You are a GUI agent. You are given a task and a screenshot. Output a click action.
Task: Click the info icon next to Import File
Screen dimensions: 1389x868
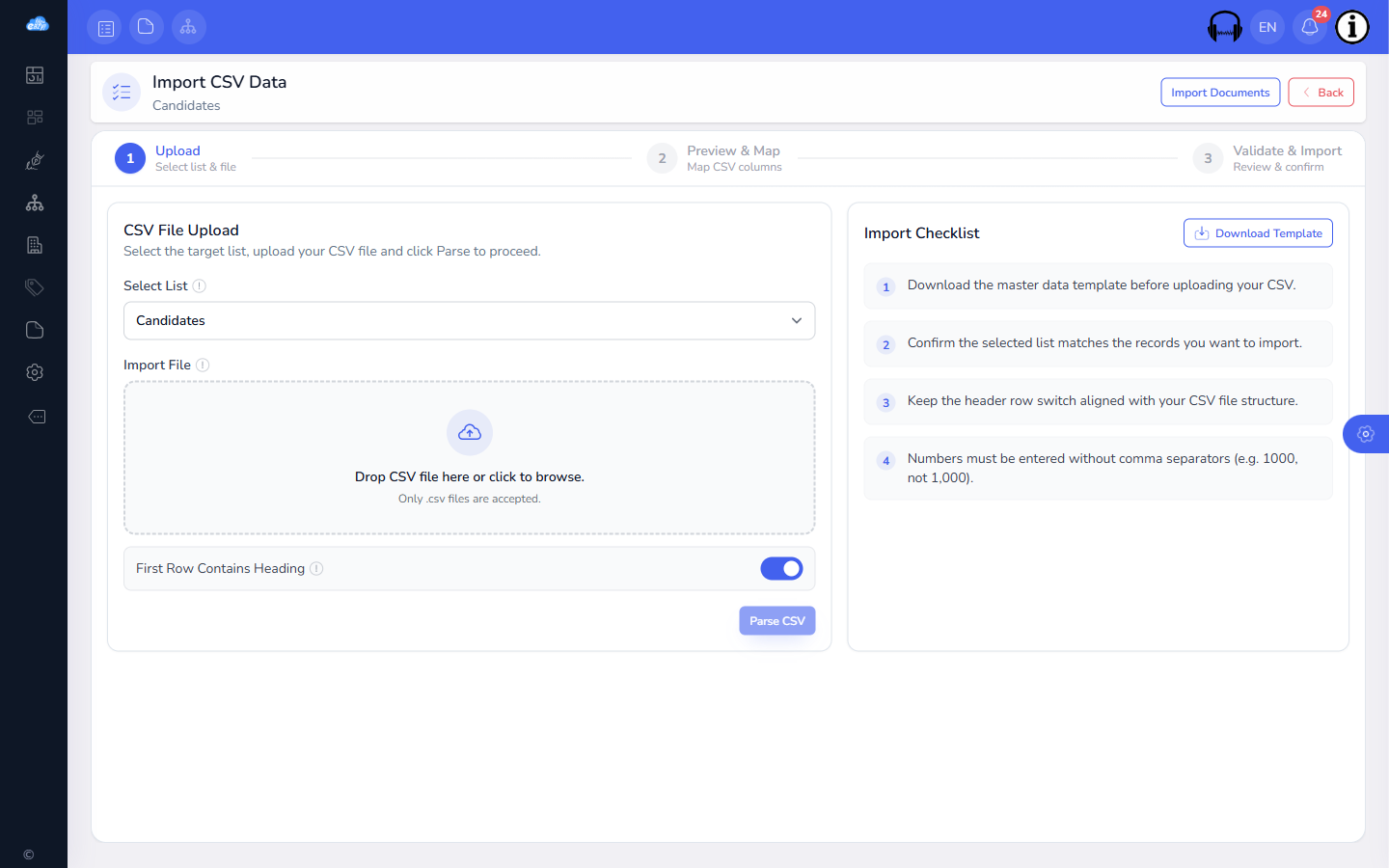[203, 365]
